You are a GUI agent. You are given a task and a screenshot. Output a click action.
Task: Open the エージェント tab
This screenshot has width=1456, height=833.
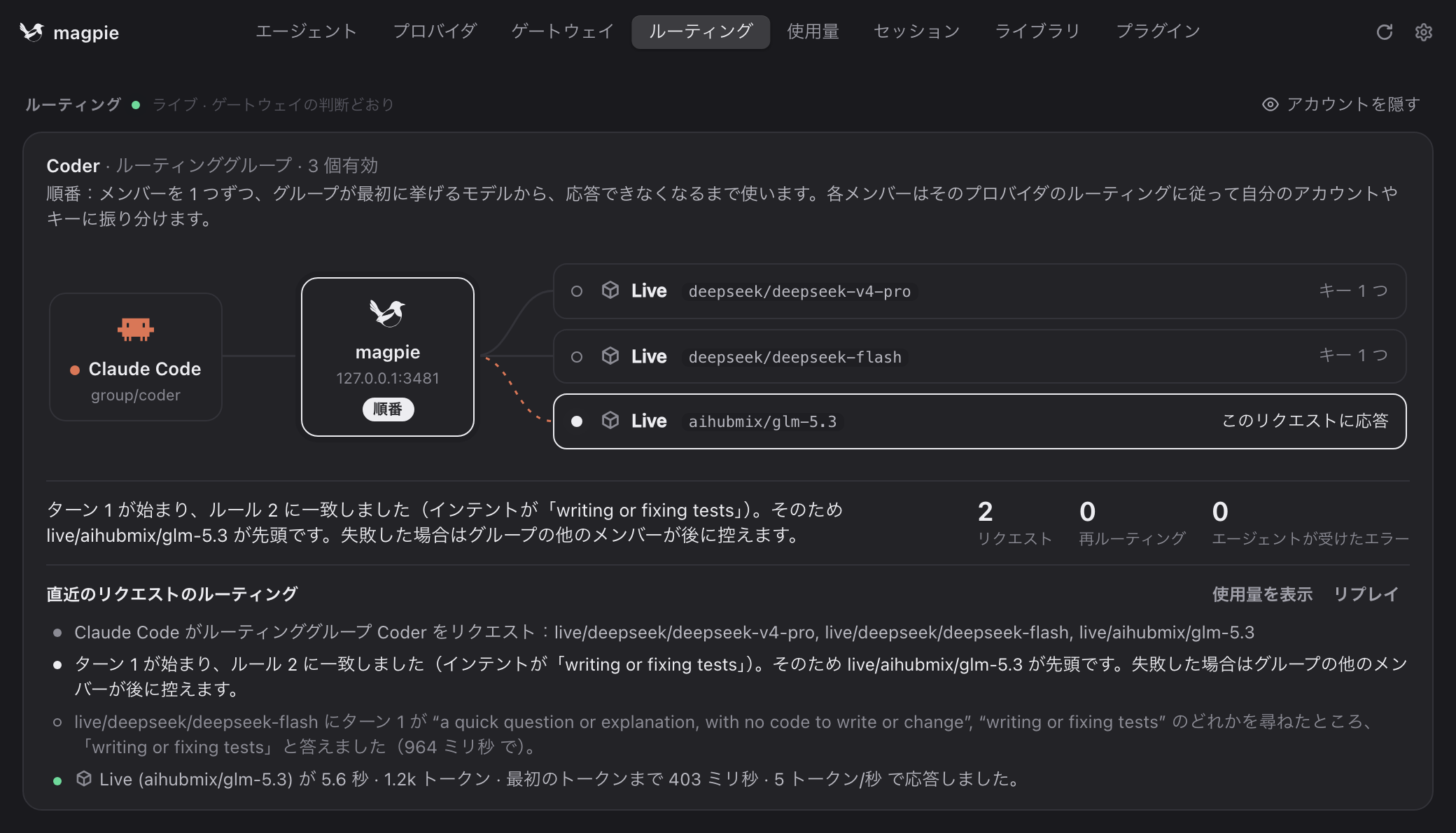(306, 31)
